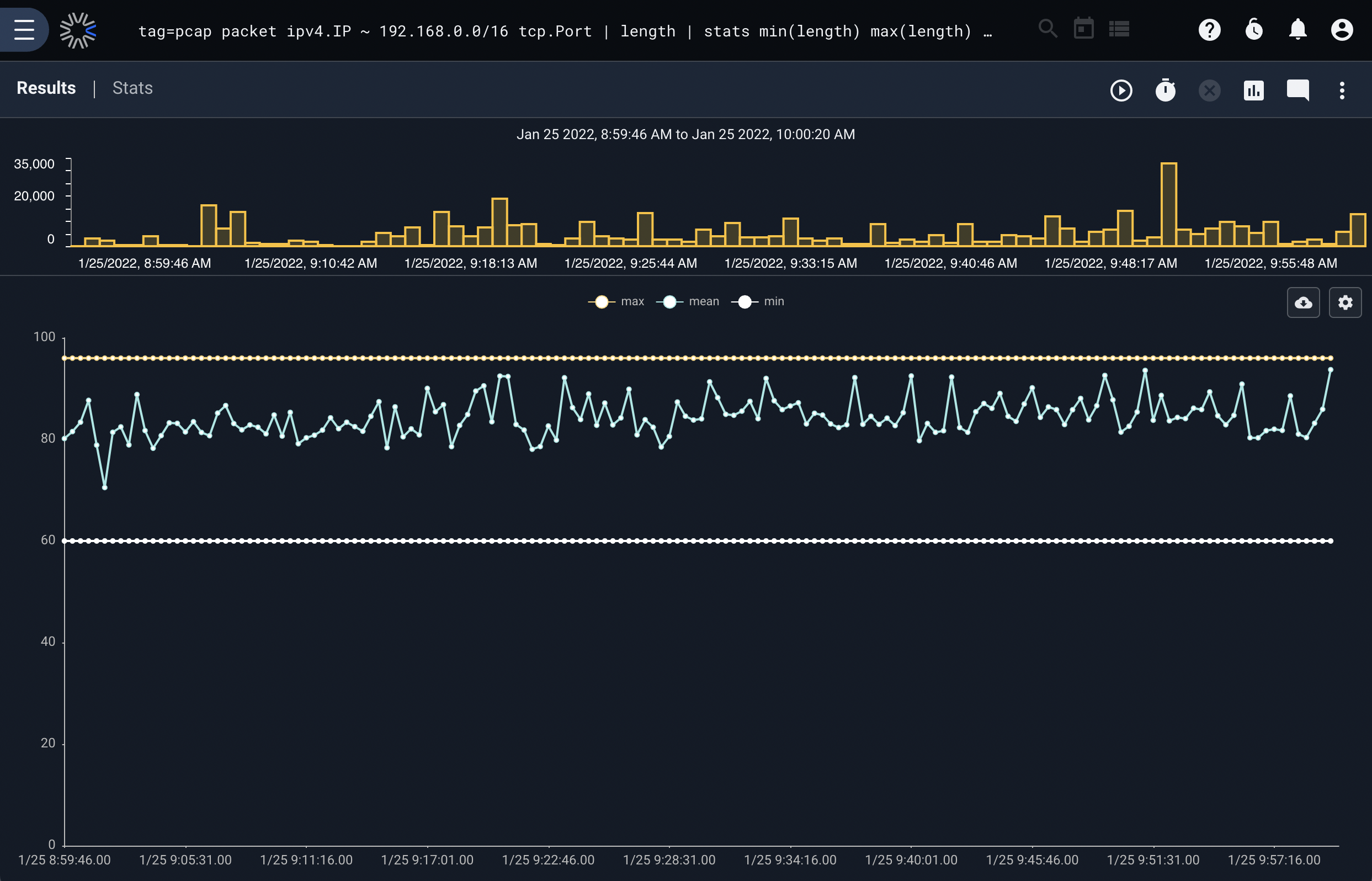
Task: Click the comment notes icon
Action: (1297, 91)
